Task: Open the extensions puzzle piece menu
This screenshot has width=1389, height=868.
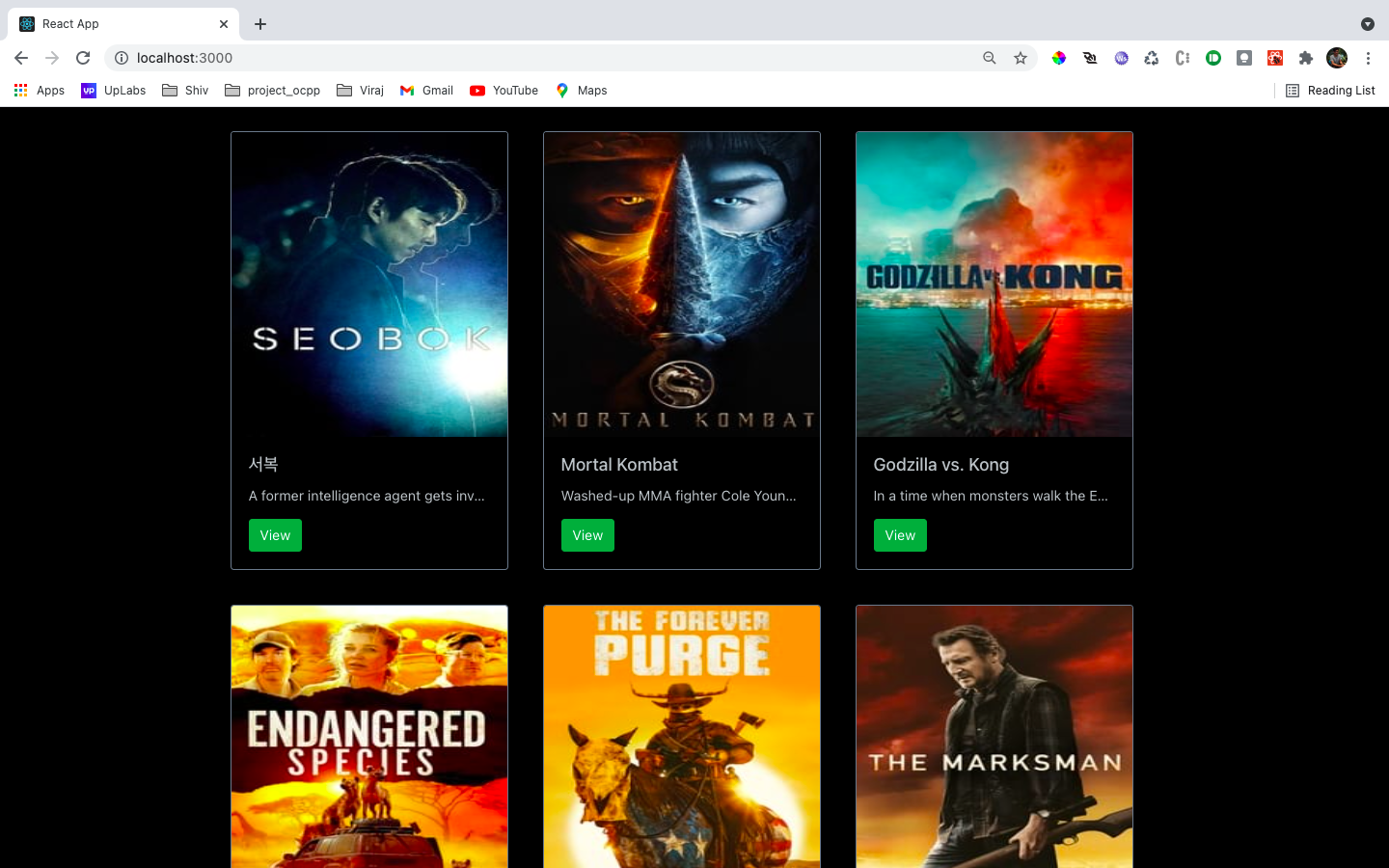Action: tap(1306, 58)
